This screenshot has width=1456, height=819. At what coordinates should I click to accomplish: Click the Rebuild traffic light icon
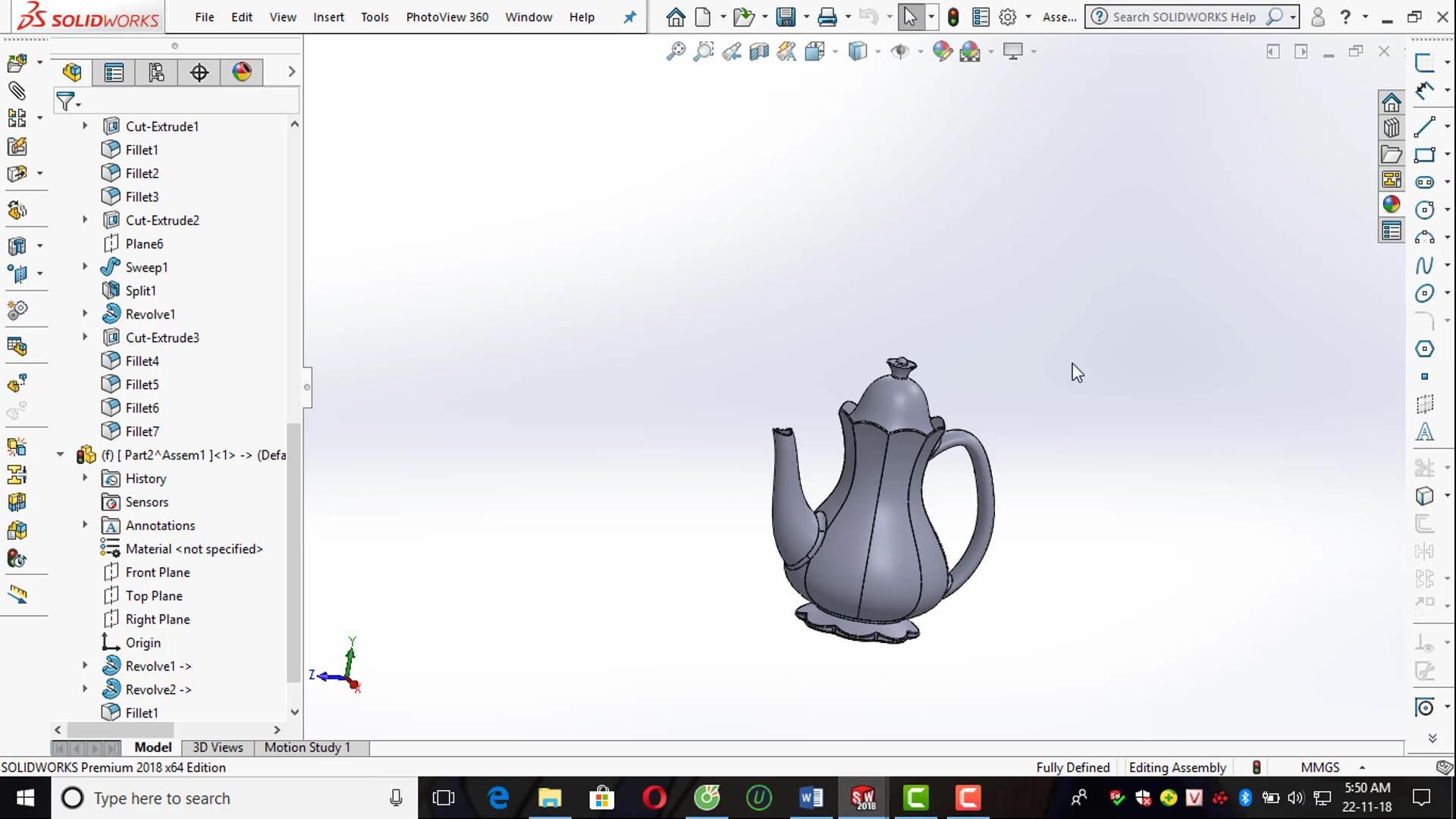953,17
